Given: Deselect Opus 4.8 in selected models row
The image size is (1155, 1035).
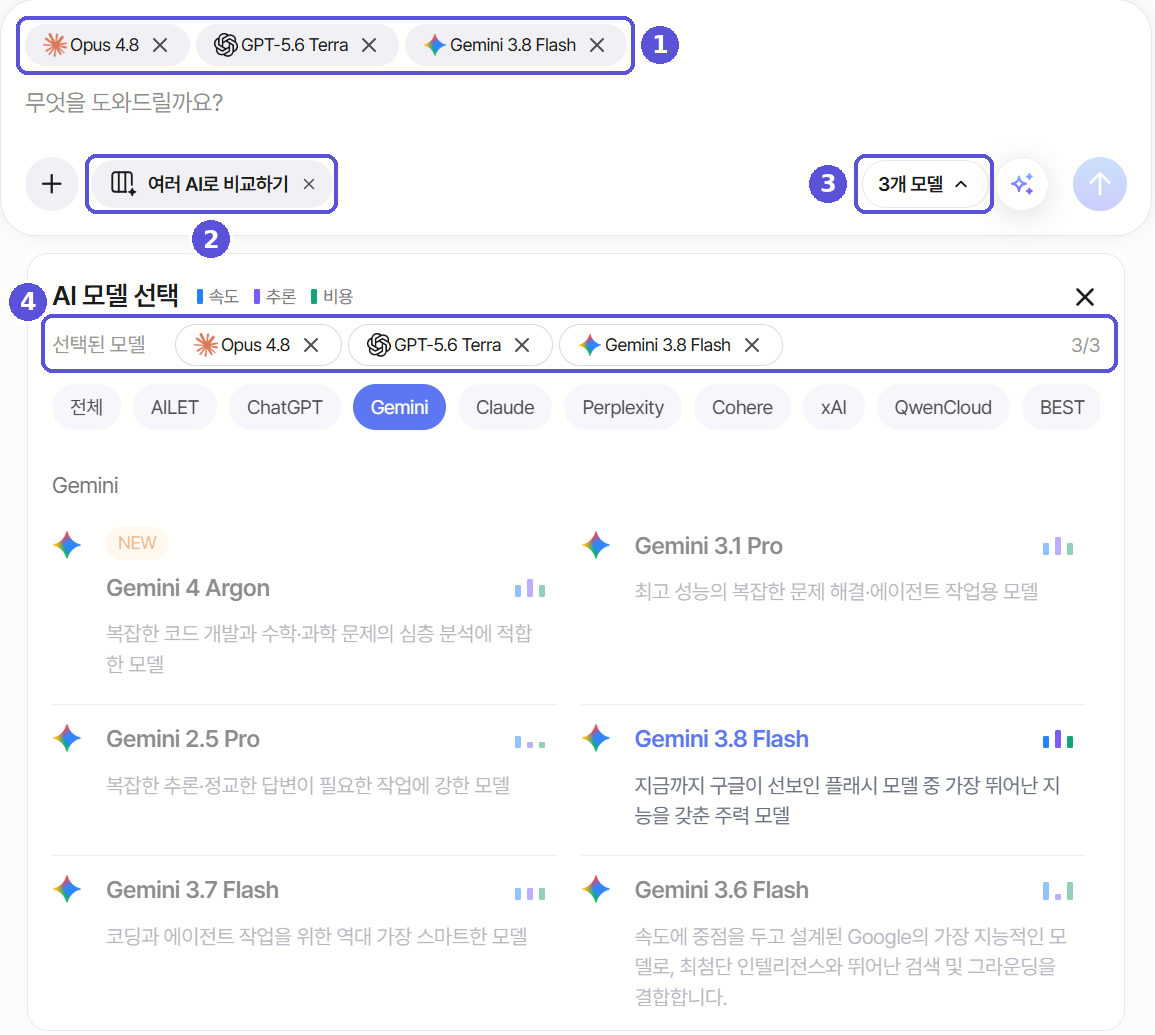Looking at the screenshot, I should 312,345.
